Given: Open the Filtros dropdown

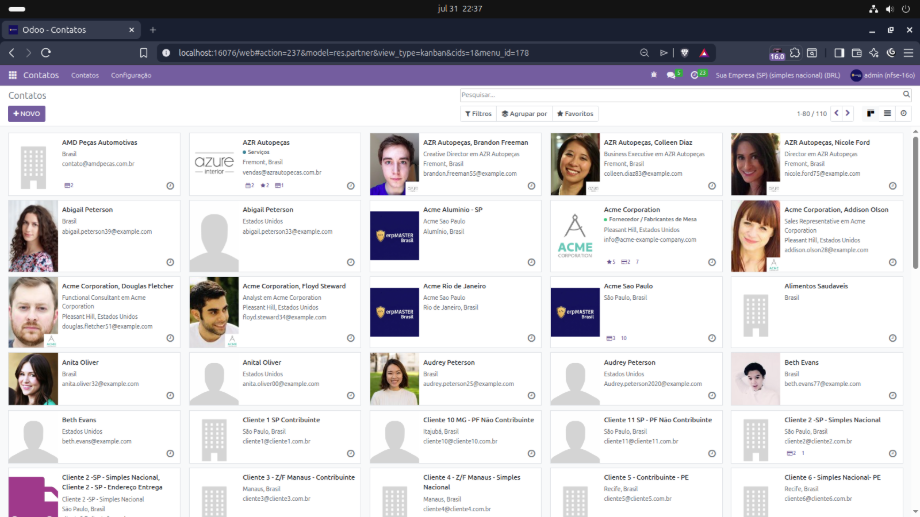Looking at the screenshot, I should click(479, 114).
